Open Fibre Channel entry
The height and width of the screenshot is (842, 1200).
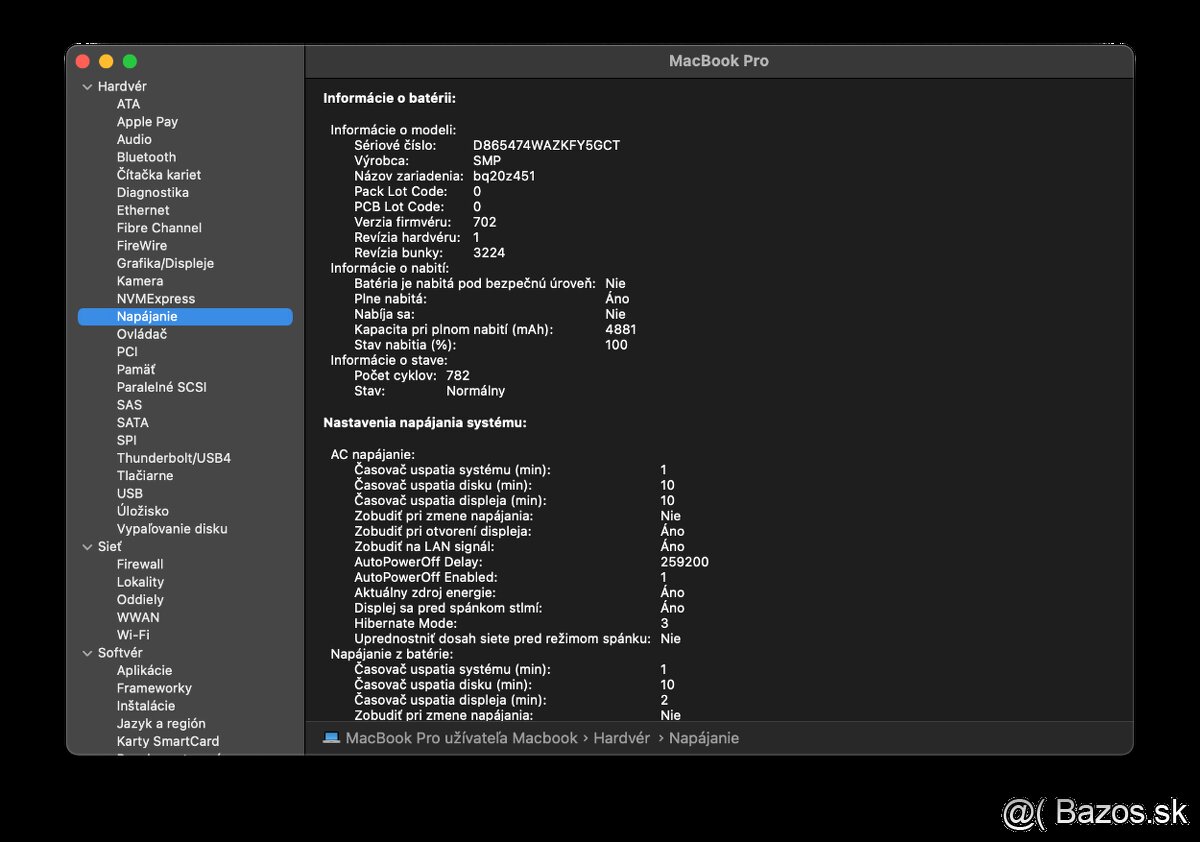coord(159,228)
